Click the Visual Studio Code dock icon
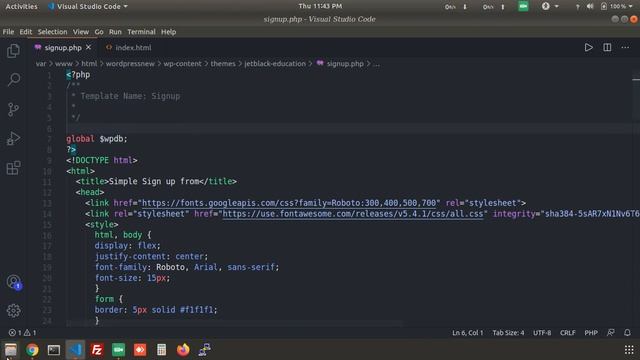The width and height of the screenshot is (640, 360). [x=75, y=350]
